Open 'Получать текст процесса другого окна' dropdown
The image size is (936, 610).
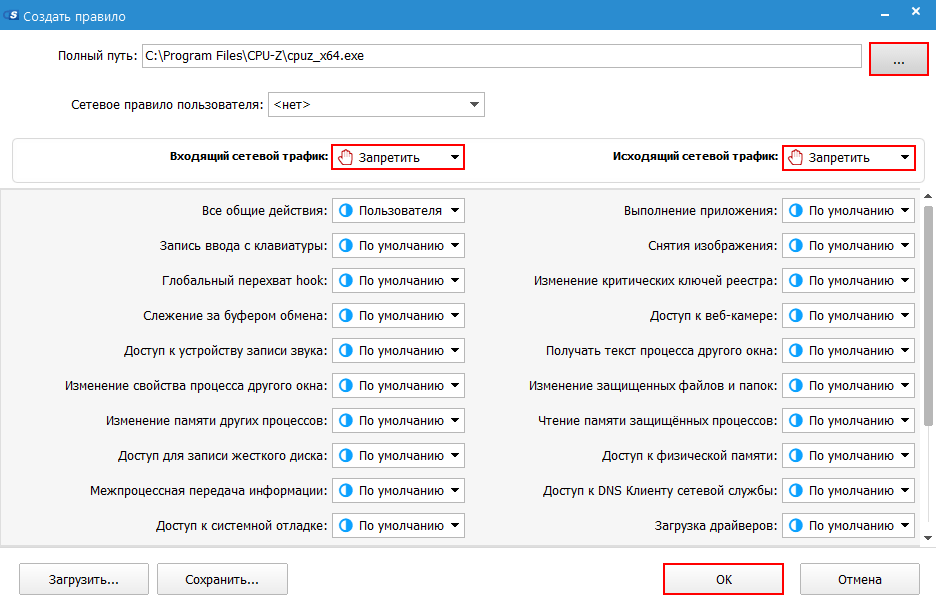848,350
